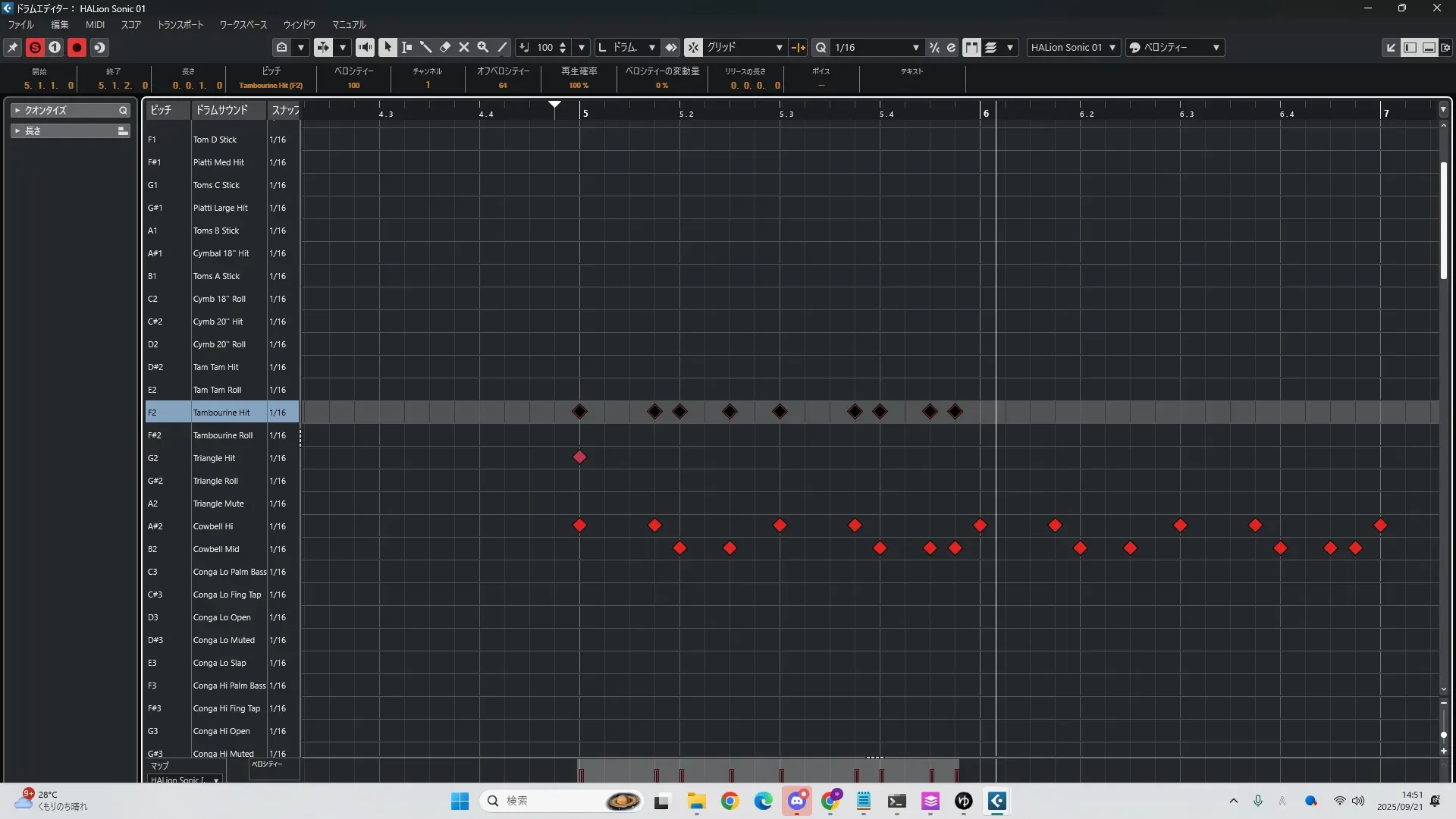Open Google Chrome from the taskbar
Screen dimensions: 1456x819
click(730, 802)
